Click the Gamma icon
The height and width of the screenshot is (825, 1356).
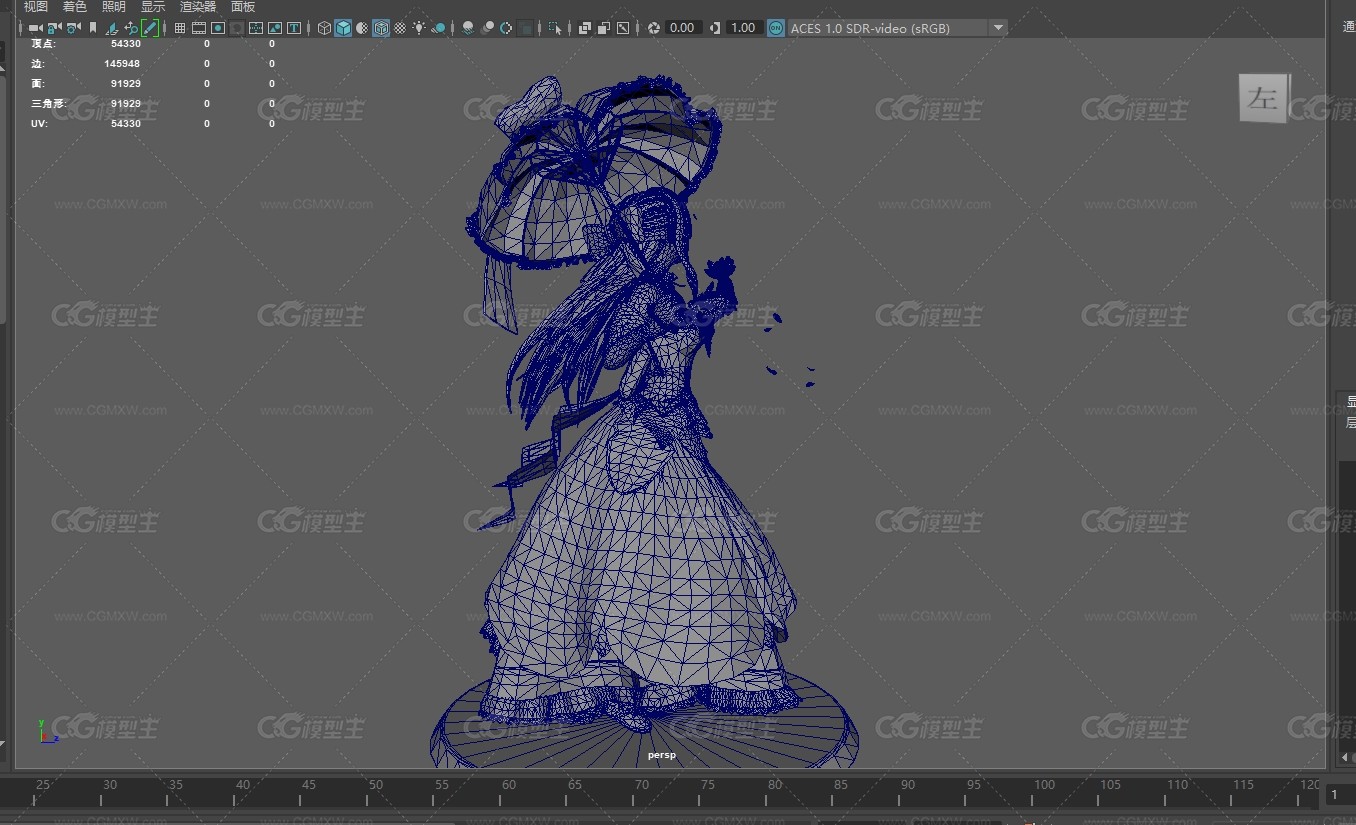coord(714,28)
